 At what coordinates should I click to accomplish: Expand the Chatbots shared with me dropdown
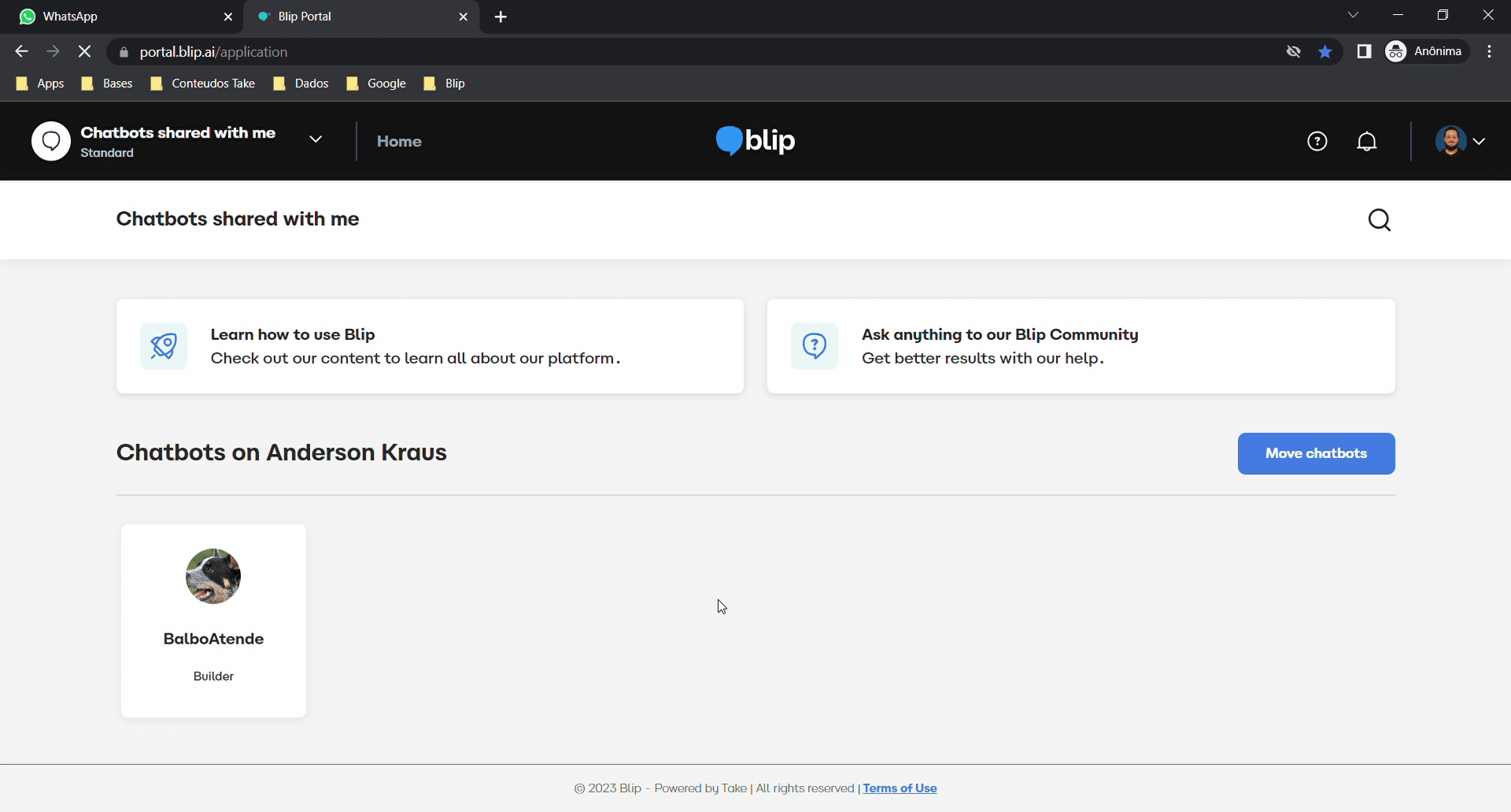[316, 140]
